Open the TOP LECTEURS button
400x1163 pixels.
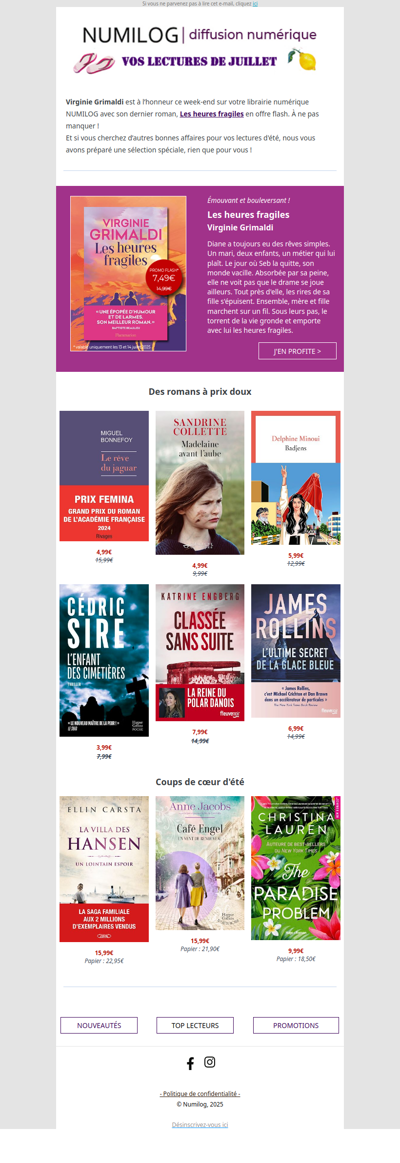click(x=195, y=1025)
